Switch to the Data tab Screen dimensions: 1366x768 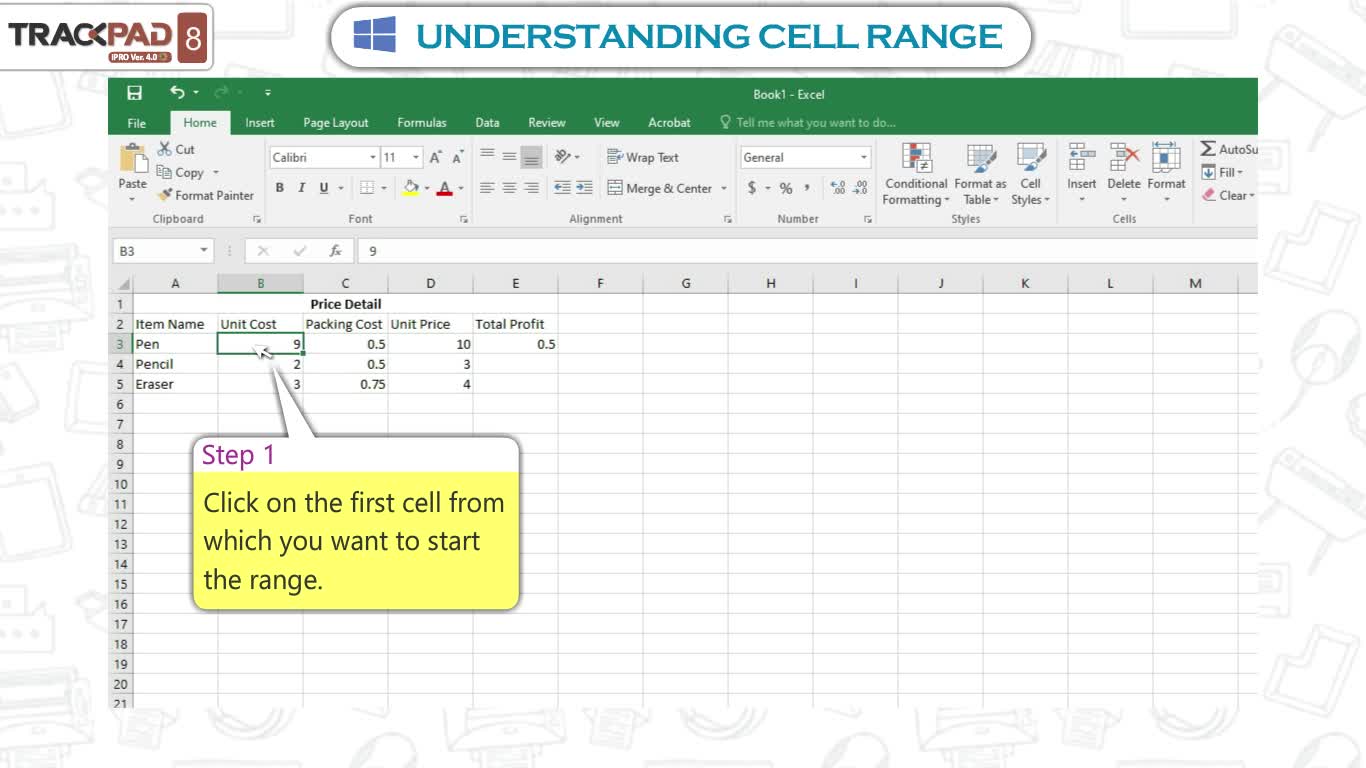coord(487,123)
